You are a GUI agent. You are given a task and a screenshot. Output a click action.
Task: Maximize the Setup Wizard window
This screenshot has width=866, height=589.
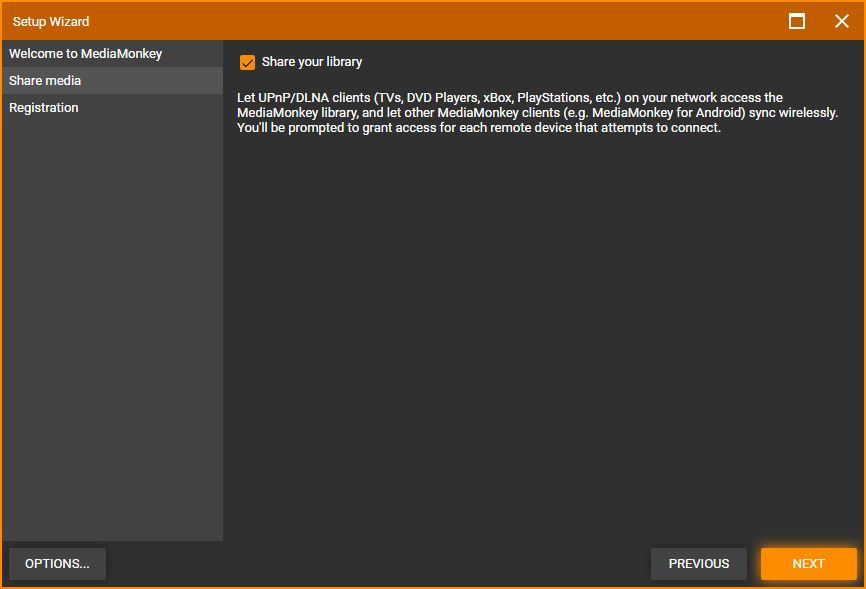797,21
